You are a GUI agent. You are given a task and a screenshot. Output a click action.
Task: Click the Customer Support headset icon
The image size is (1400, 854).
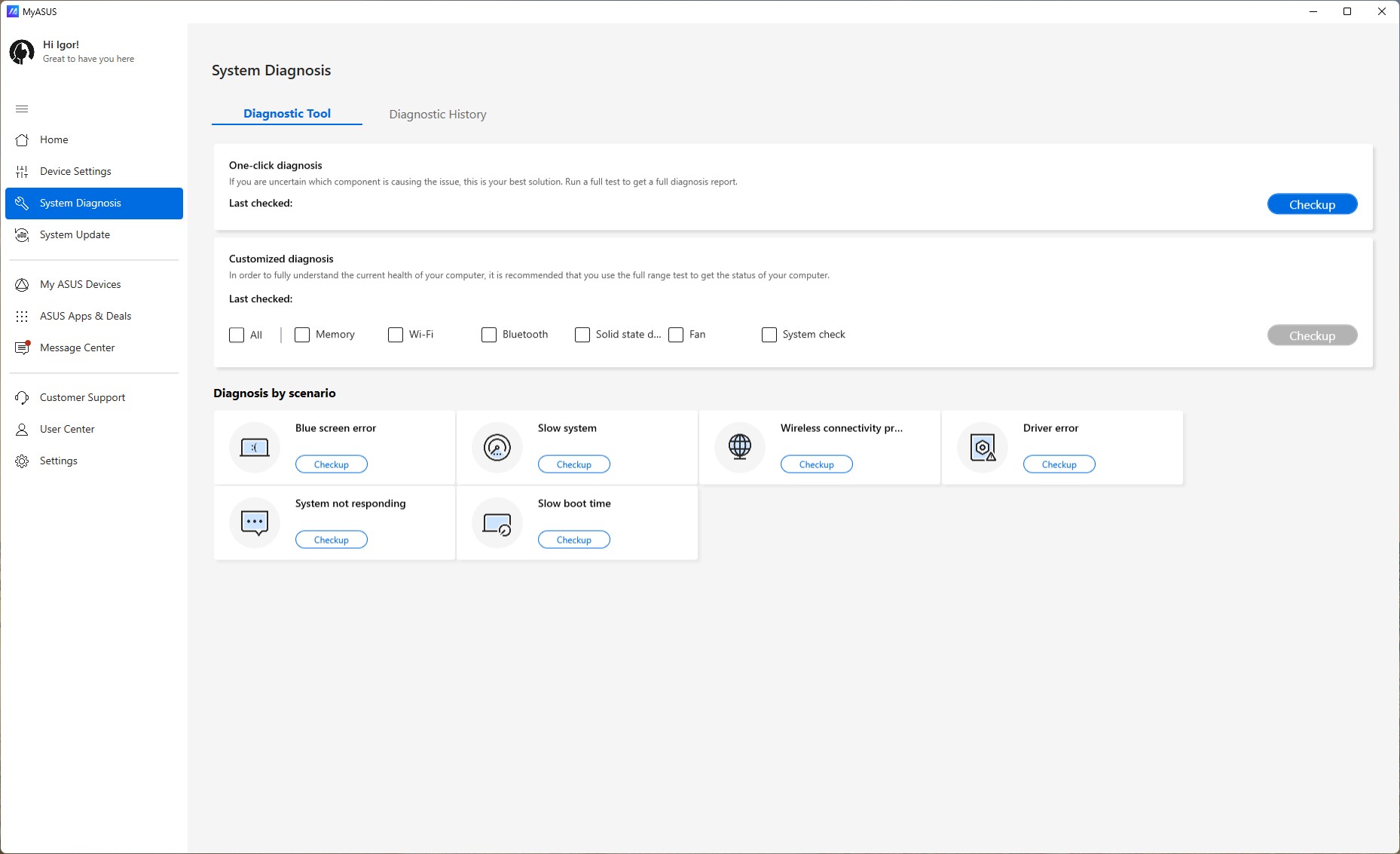click(x=22, y=397)
